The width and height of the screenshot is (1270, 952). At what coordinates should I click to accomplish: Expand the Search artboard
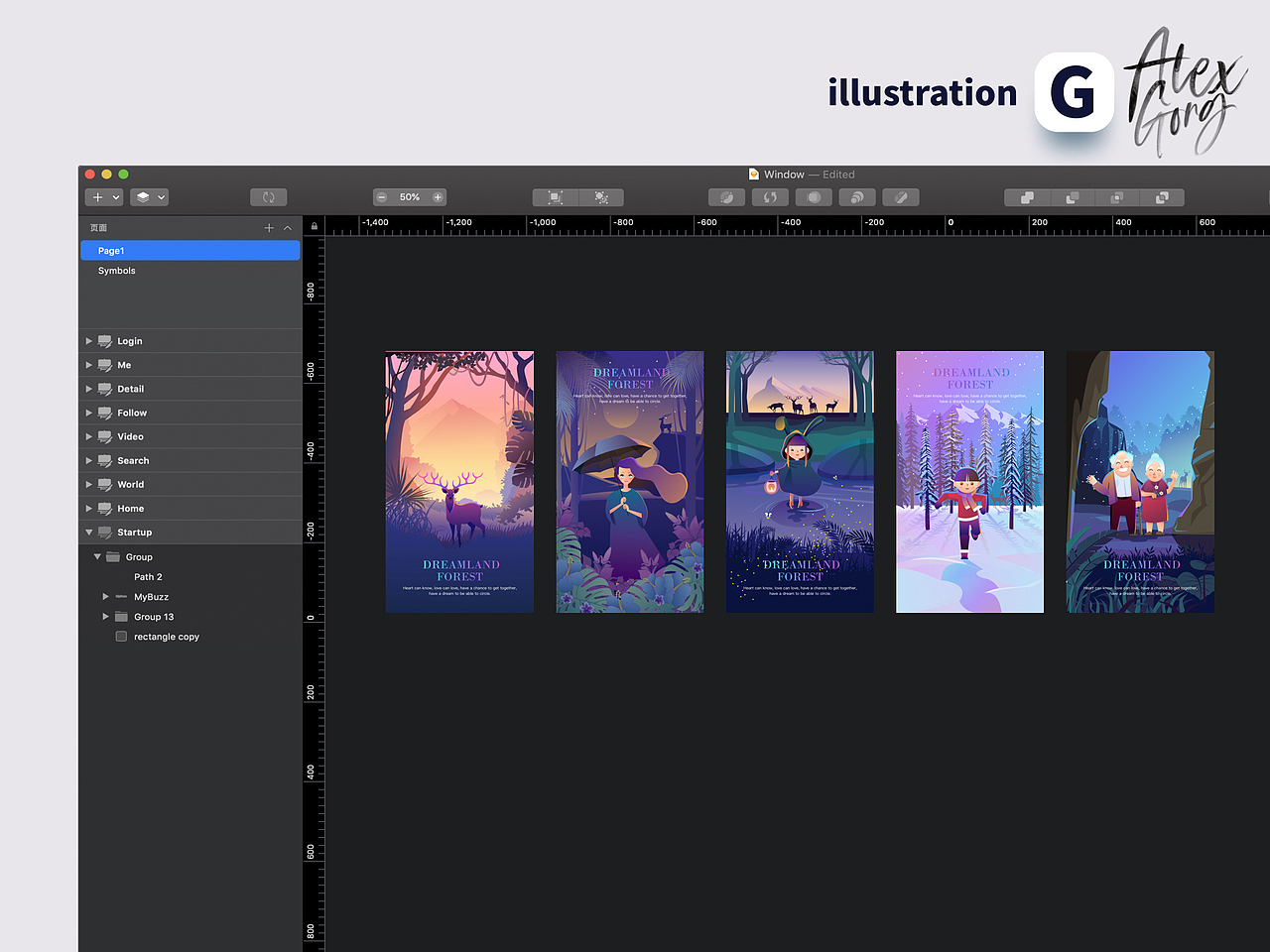(x=88, y=460)
